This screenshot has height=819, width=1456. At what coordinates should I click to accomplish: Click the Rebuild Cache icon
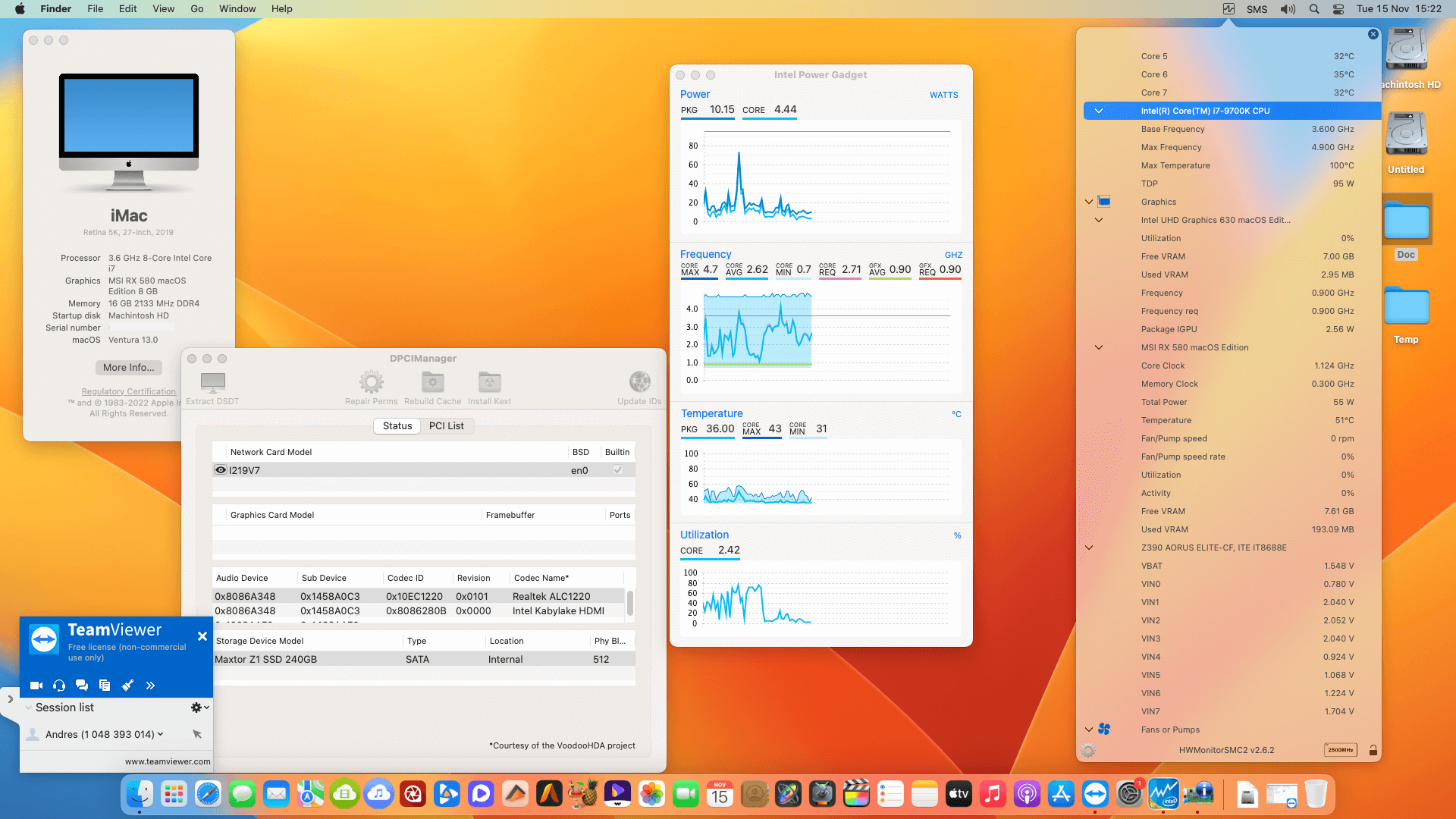[432, 381]
